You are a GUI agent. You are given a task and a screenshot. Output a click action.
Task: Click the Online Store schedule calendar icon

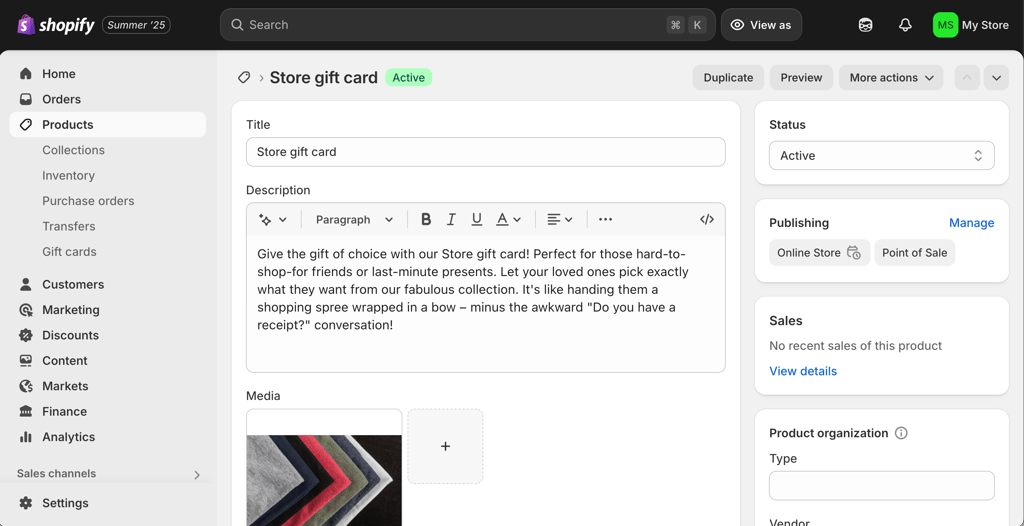[854, 253]
